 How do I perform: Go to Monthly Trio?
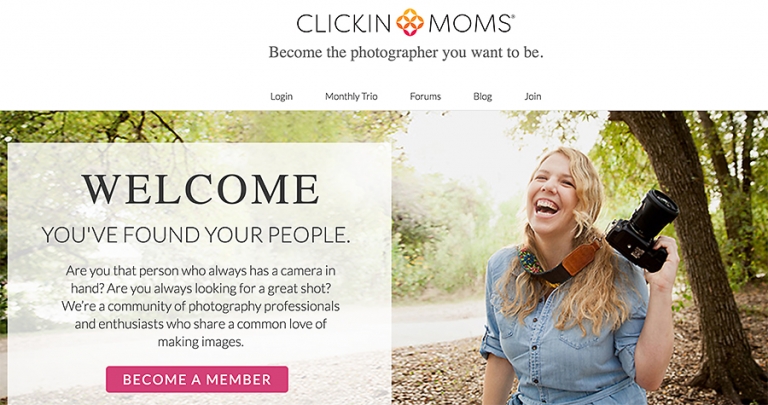(x=351, y=96)
